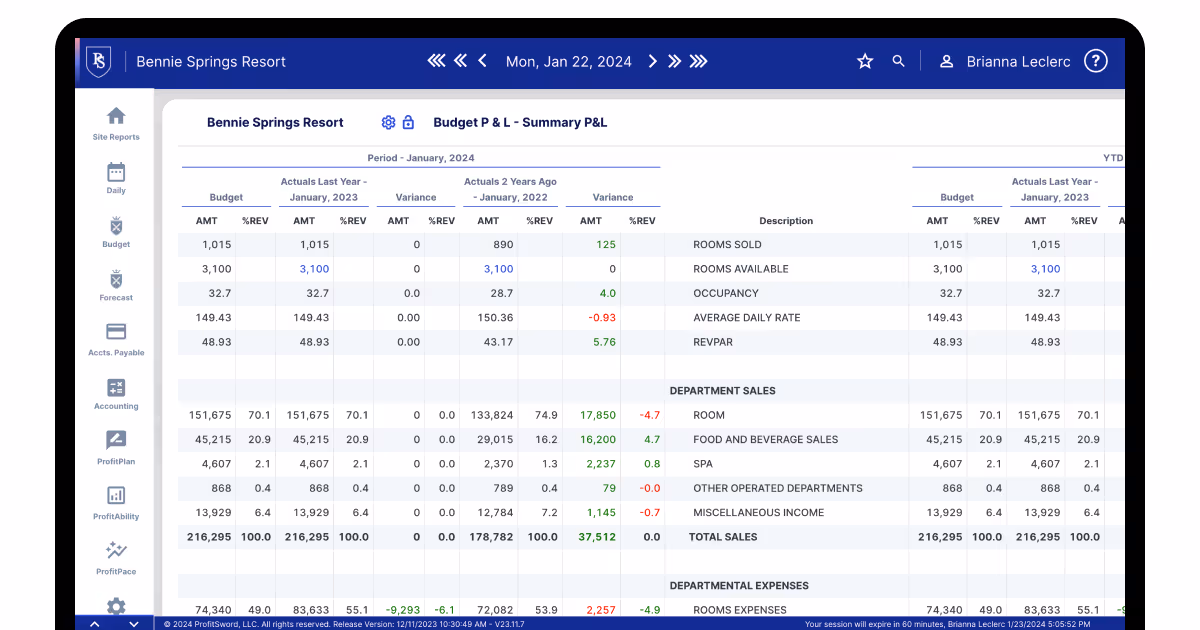Open ProfitAbility reports
Screen dimensions: 1200x630
tap(116, 502)
